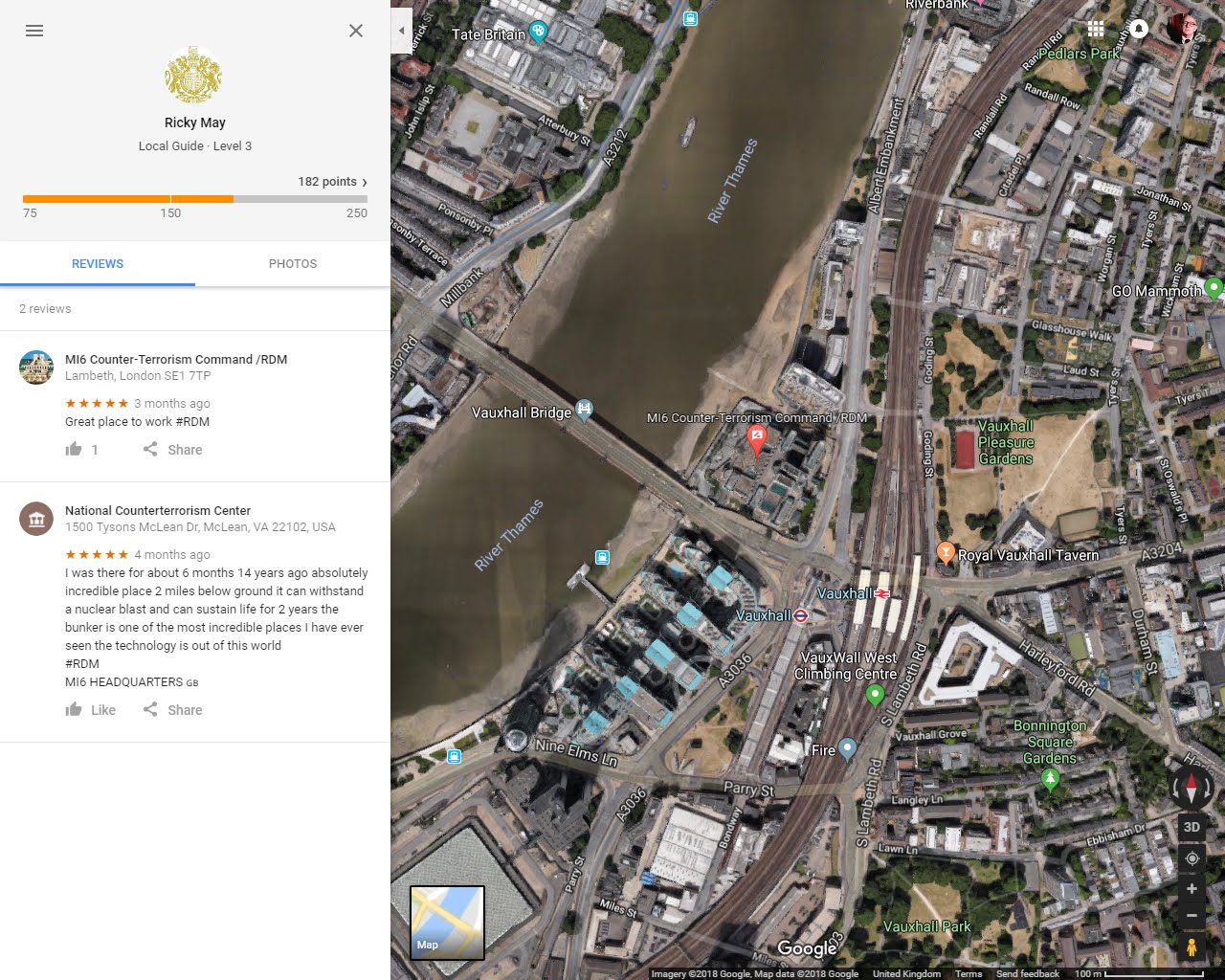Open the Google apps grid
This screenshot has width=1225, height=980.
tap(1096, 29)
